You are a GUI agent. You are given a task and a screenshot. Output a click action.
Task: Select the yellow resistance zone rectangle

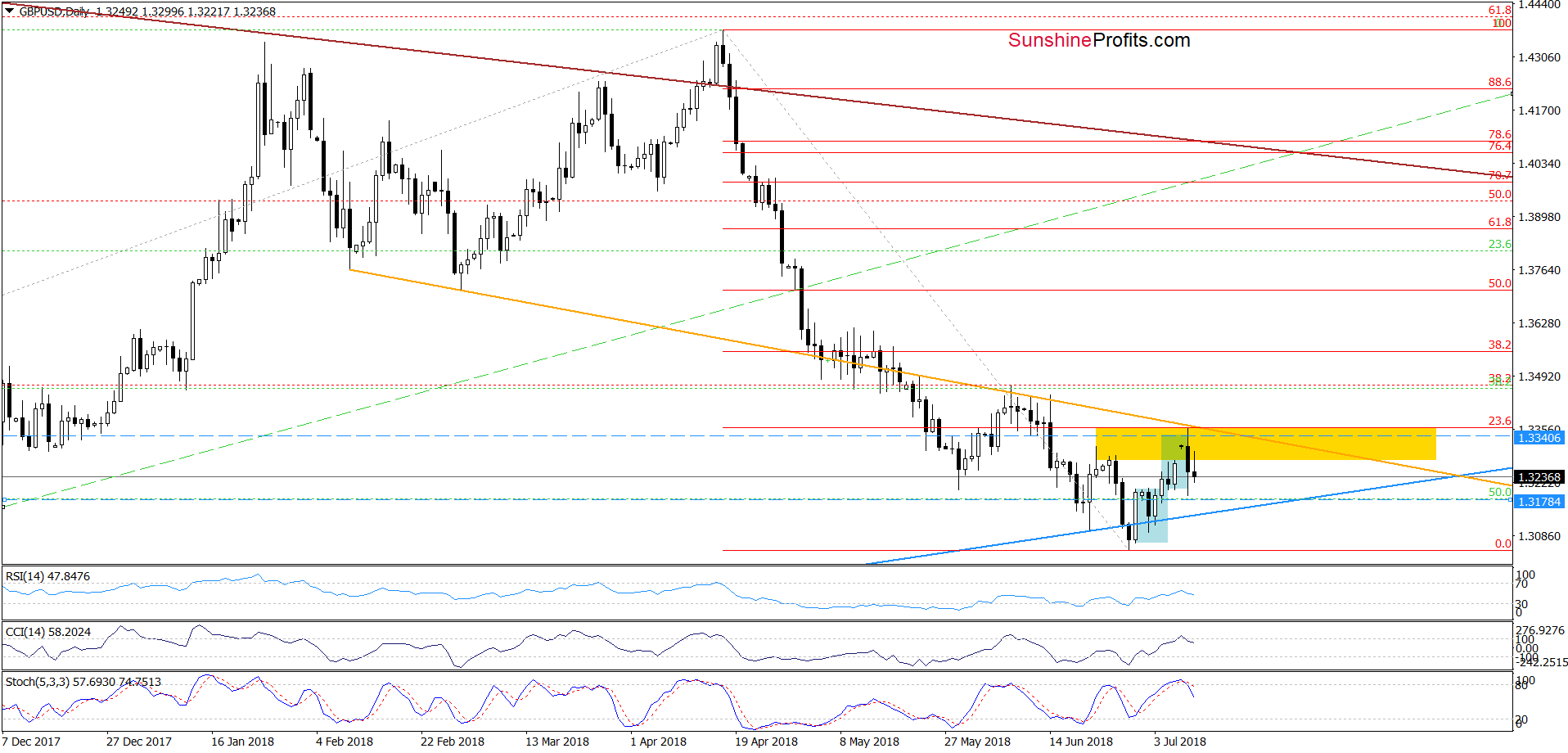[x=1266, y=444]
